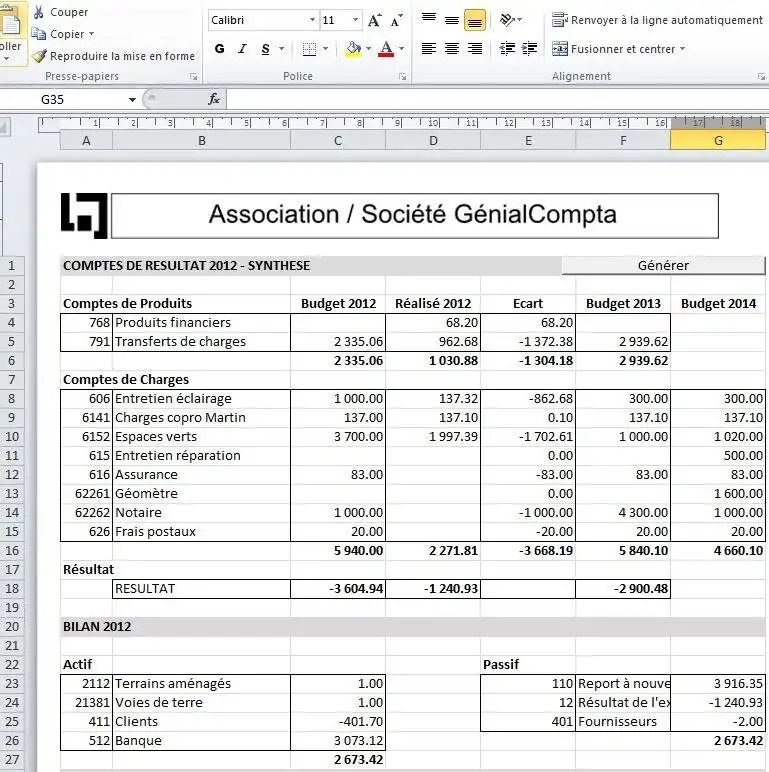Click the Association / Société GénialCompta title
Viewport: 769px width, 772px height.
(415, 215)
